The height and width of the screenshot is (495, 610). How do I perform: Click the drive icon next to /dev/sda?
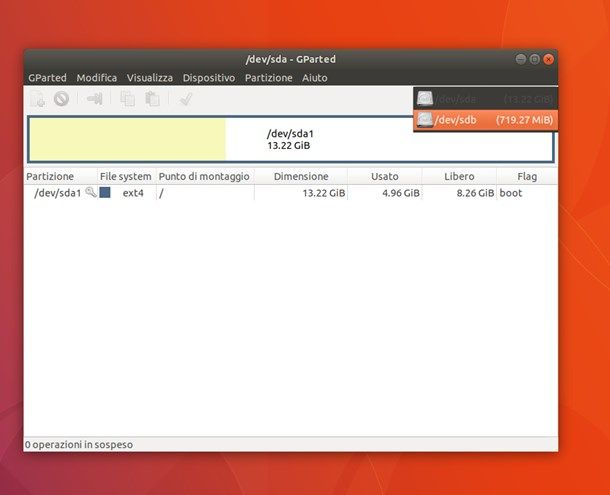[x=424, y=99]
